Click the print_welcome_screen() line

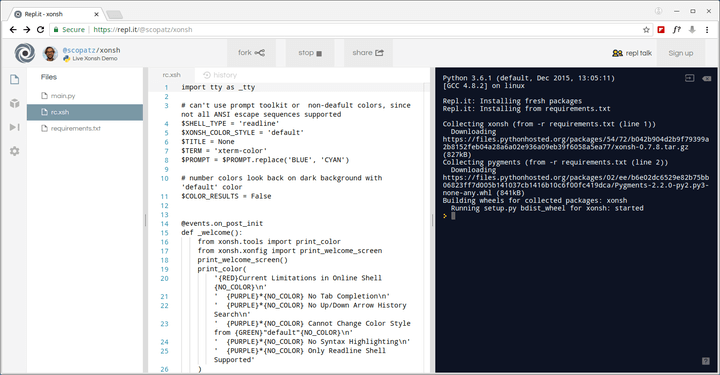(243, 260)
